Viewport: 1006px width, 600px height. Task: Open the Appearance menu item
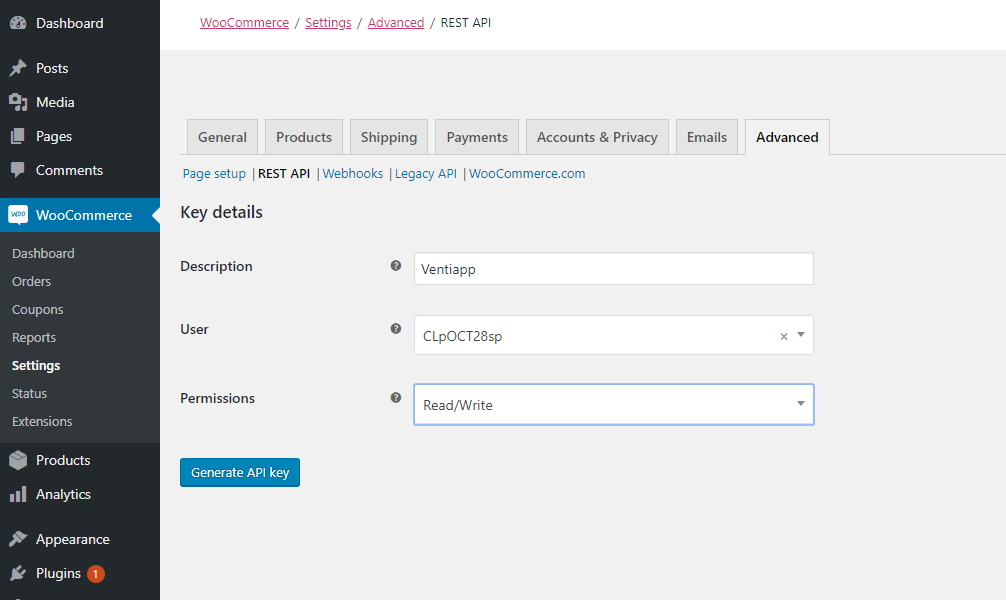pyautogui.click(x=80, y=539)
